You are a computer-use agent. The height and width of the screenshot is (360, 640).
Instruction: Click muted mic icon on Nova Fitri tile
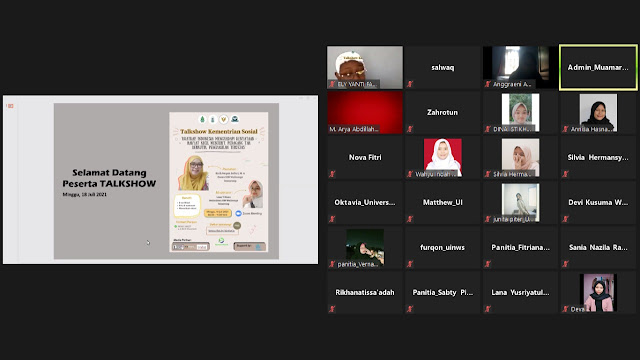tap(332, 174)
